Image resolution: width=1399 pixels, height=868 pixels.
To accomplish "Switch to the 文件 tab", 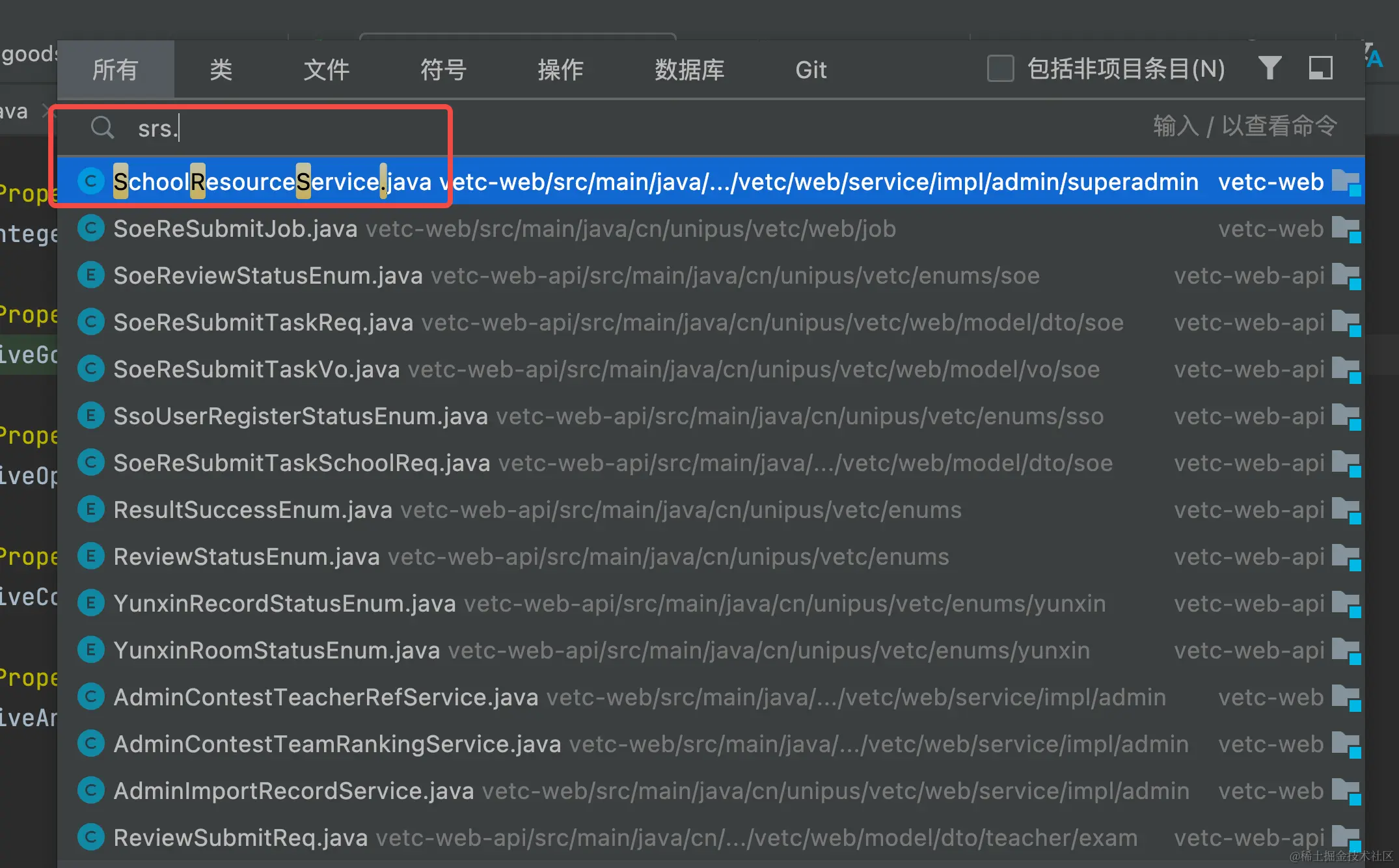I will pos(326,70).
